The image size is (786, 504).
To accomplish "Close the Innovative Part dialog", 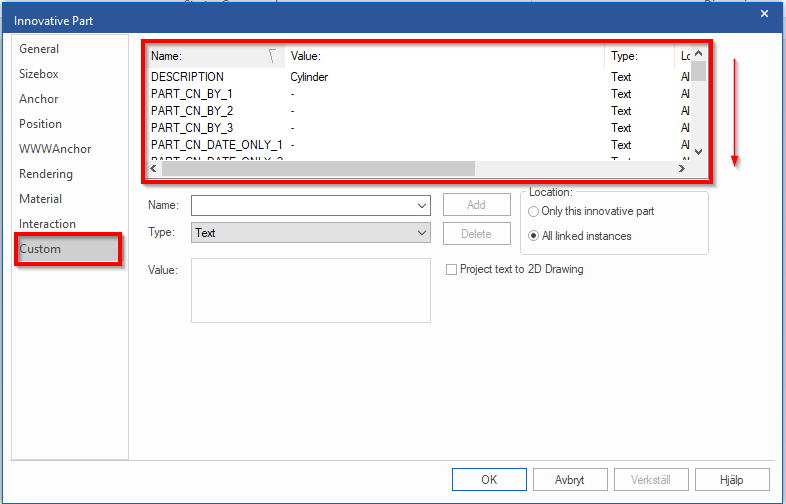I will (x=764, y=14).
